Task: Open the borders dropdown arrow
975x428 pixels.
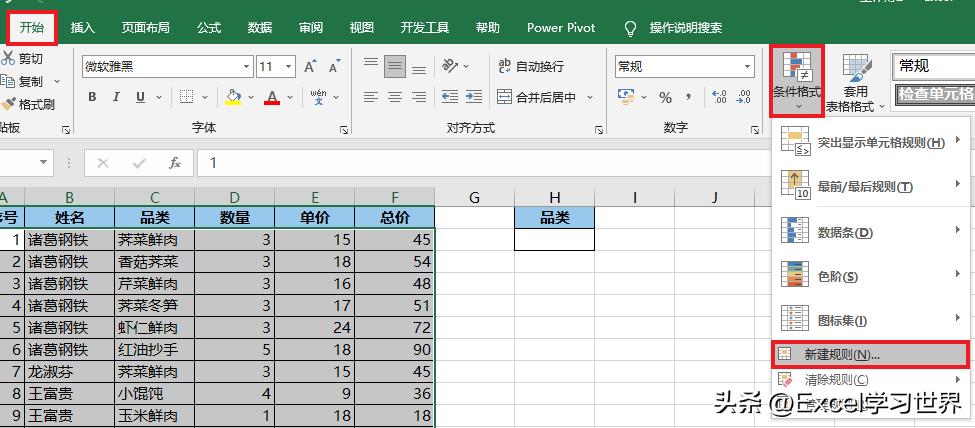Action: coord(205,98)
